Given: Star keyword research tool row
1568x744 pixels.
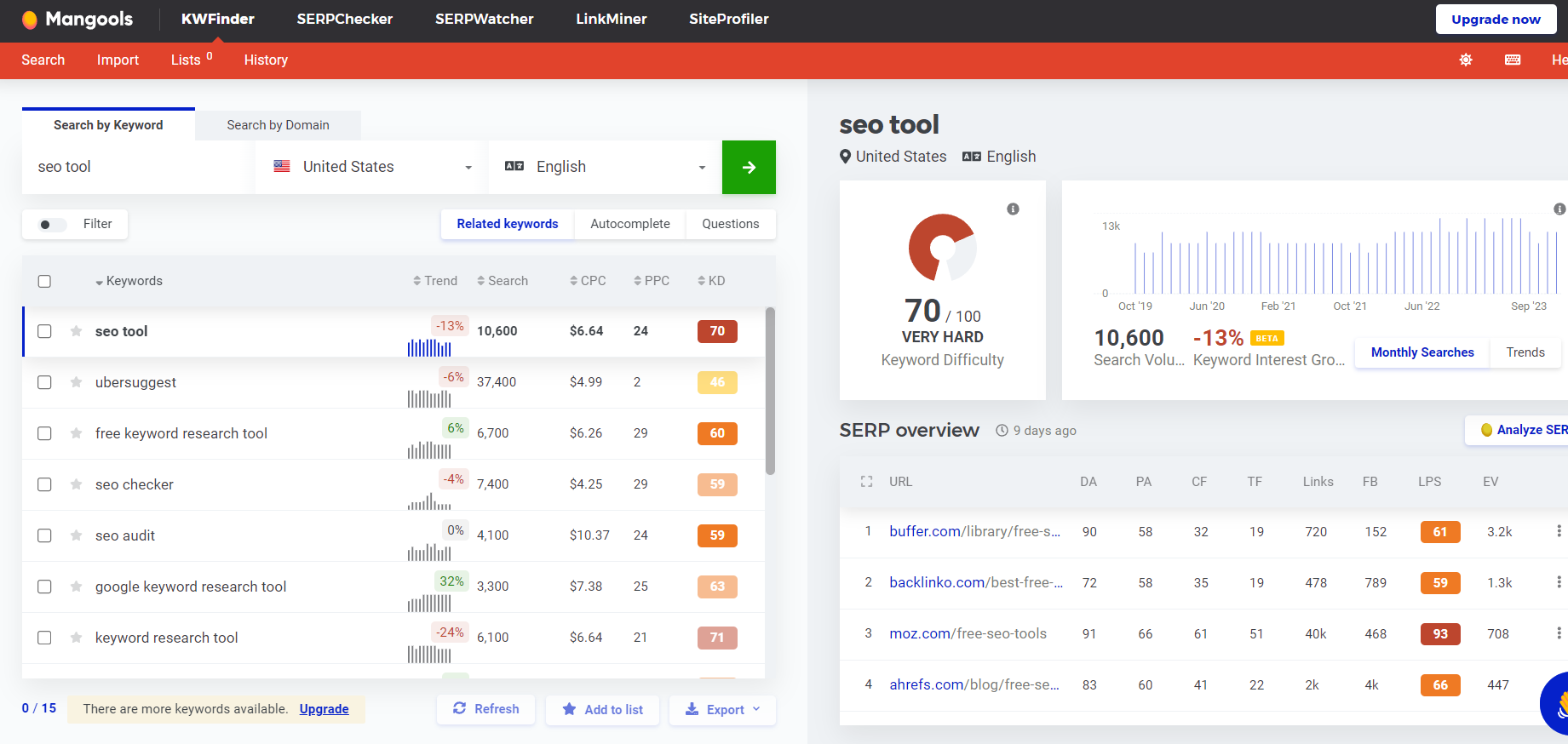Looking at the screenshot, I should 76,638.
